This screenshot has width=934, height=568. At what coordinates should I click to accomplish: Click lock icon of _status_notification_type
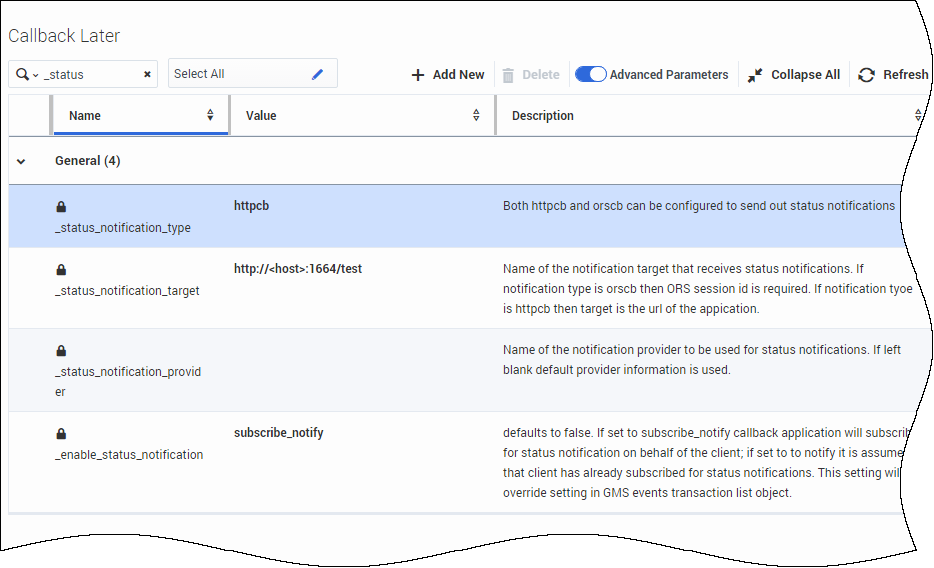61,207
